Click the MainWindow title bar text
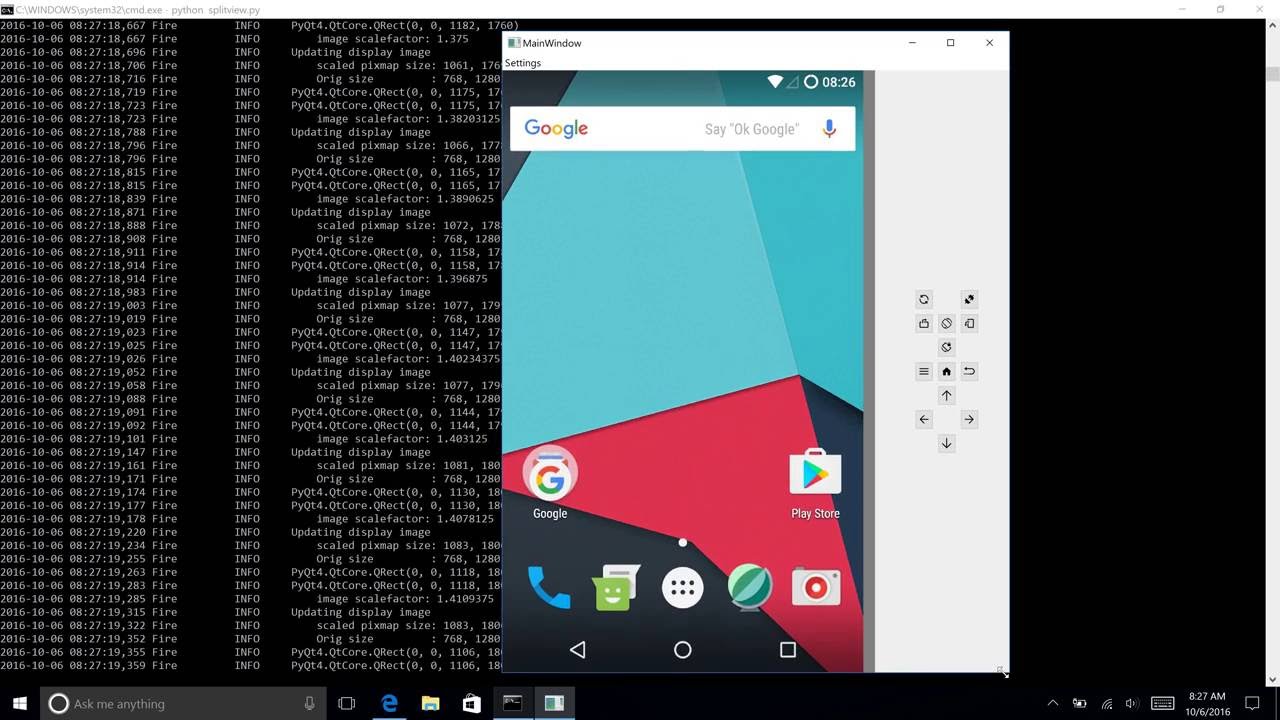This screenshot has width=1280, height=720. click(x=552, y=43)
